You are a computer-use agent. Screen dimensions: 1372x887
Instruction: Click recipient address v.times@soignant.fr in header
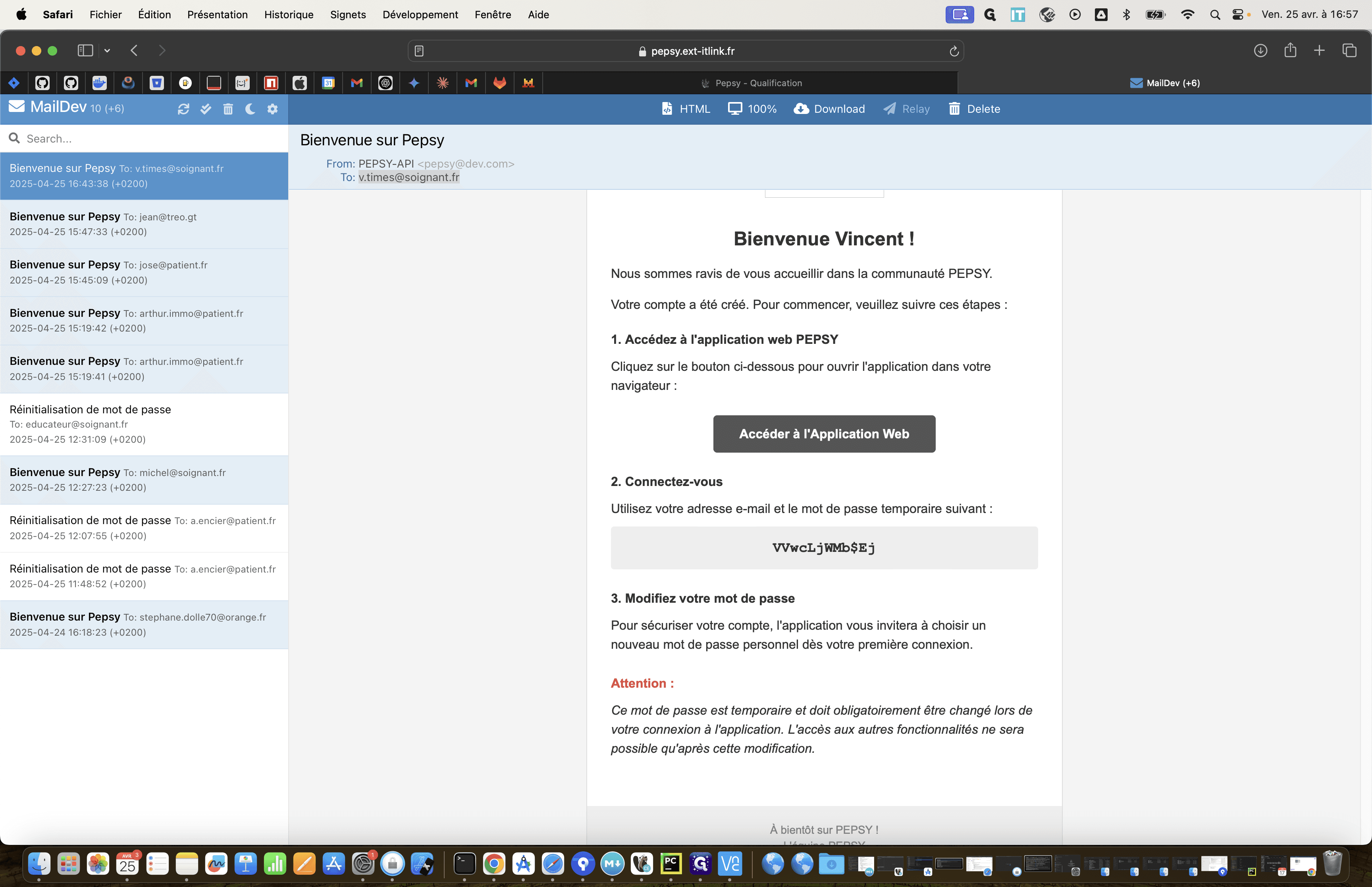[409, 177]
